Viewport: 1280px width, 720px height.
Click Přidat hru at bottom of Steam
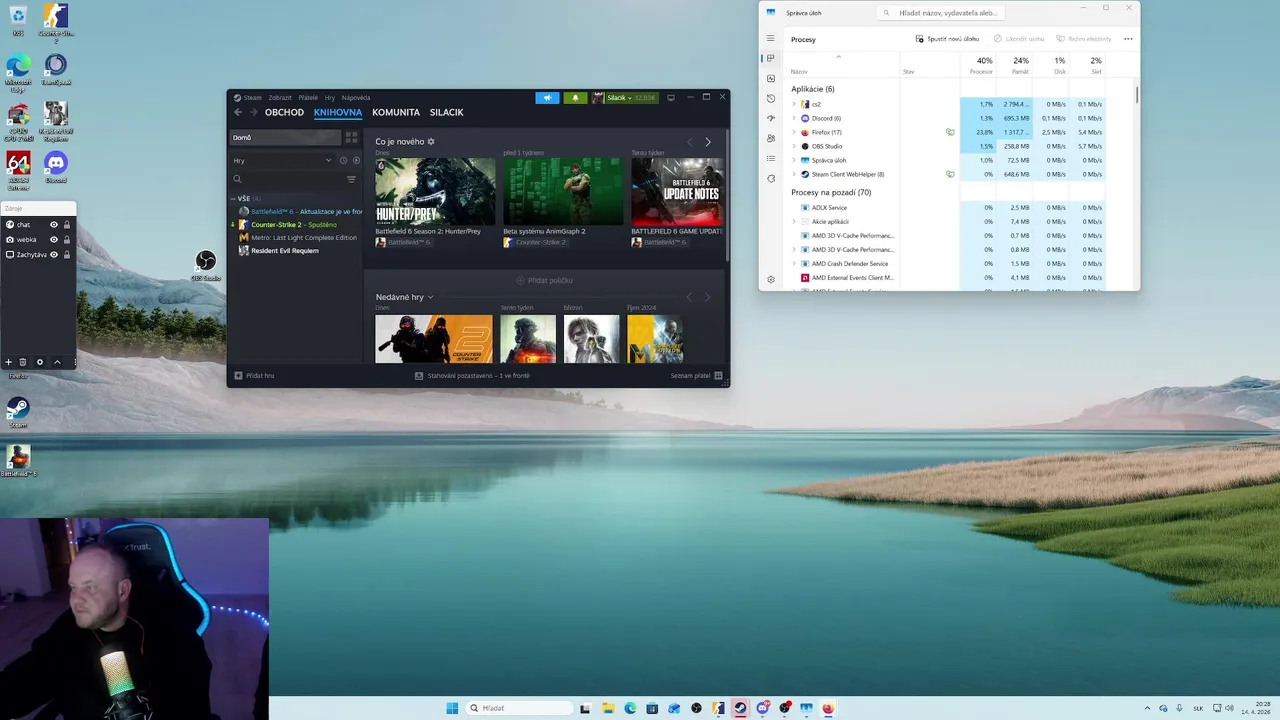[254, 376]
